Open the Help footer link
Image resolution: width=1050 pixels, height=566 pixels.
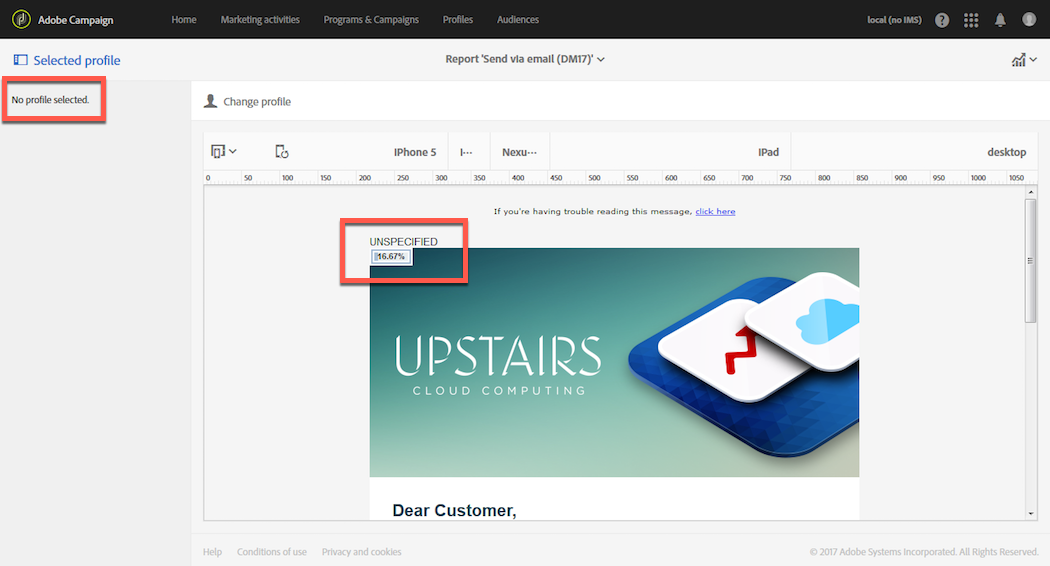212,552
